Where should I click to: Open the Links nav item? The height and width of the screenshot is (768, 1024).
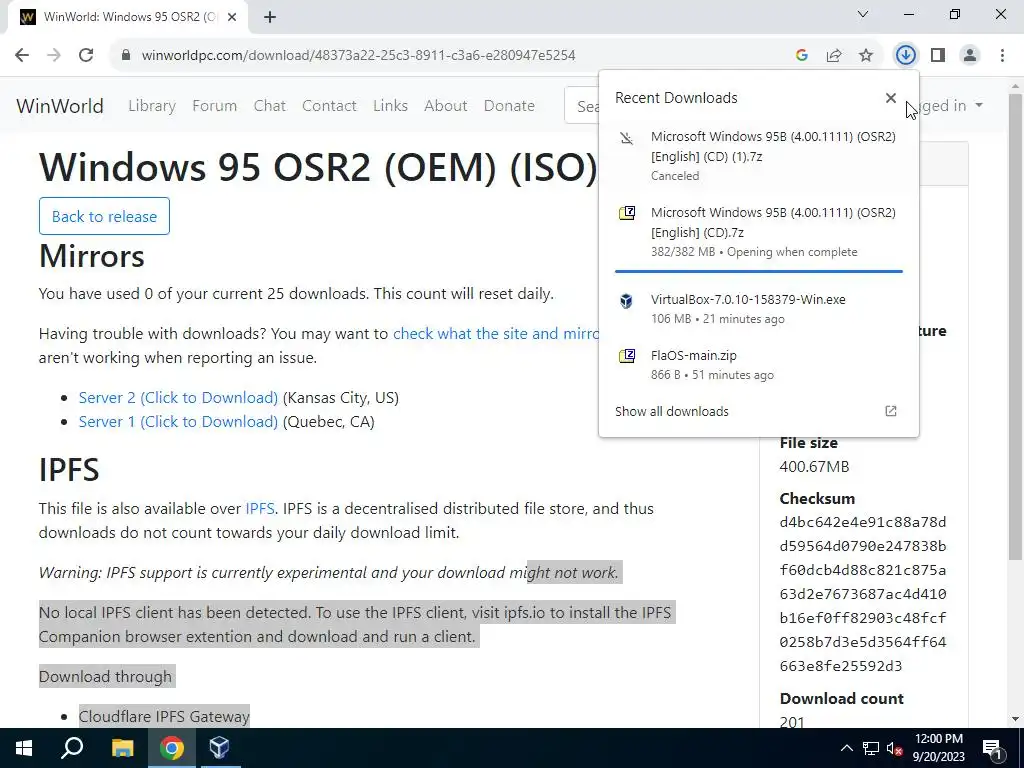tap(391, 106)
